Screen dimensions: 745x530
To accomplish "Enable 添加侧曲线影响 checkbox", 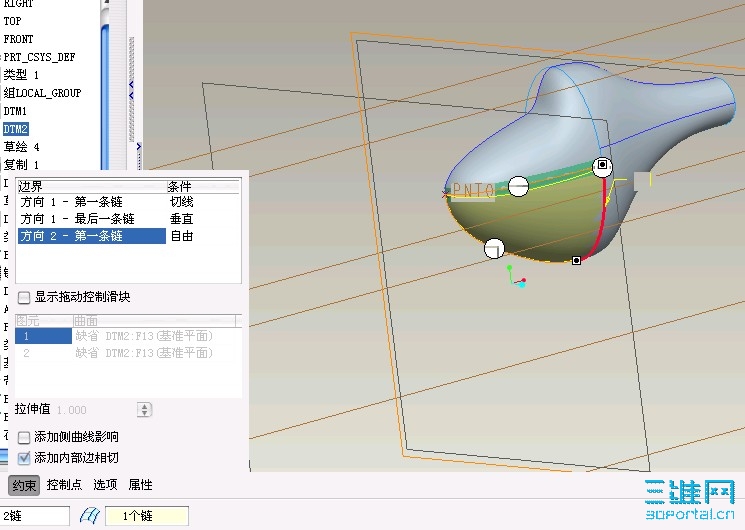I will [x=24, y=437].
